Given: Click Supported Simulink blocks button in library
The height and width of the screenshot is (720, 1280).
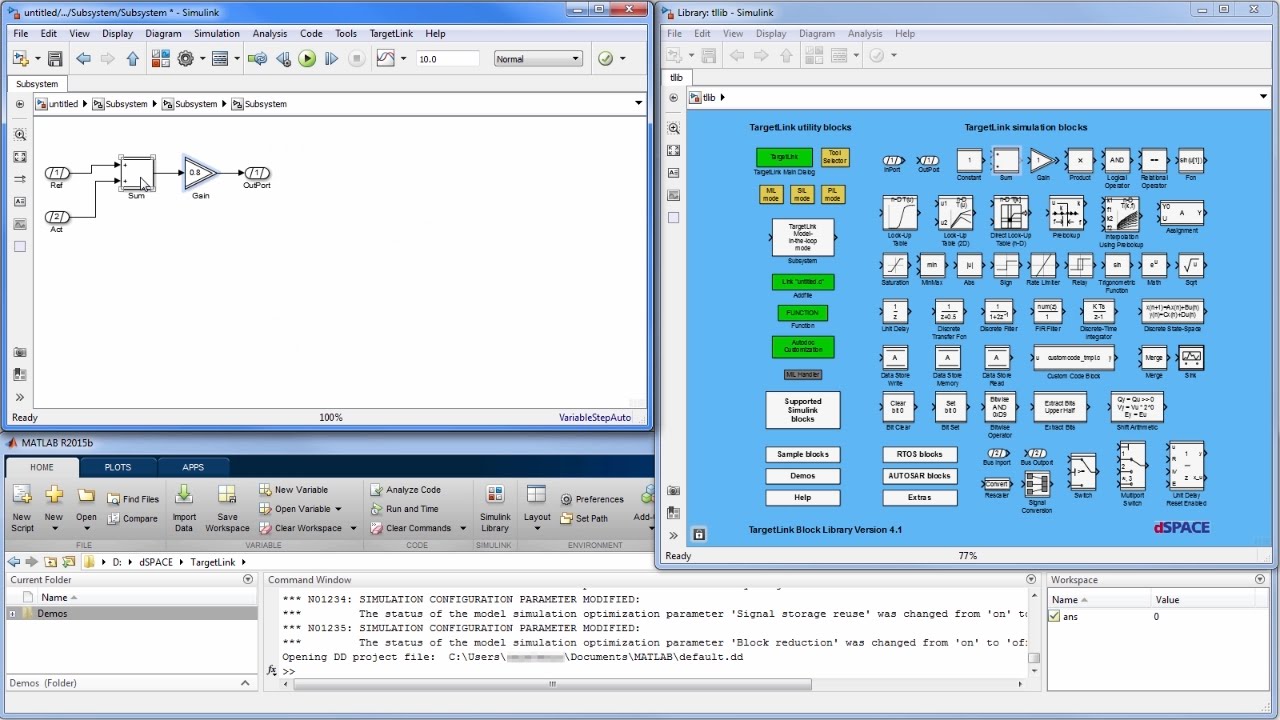Looking at the screenshot, I should click(803, 410).
